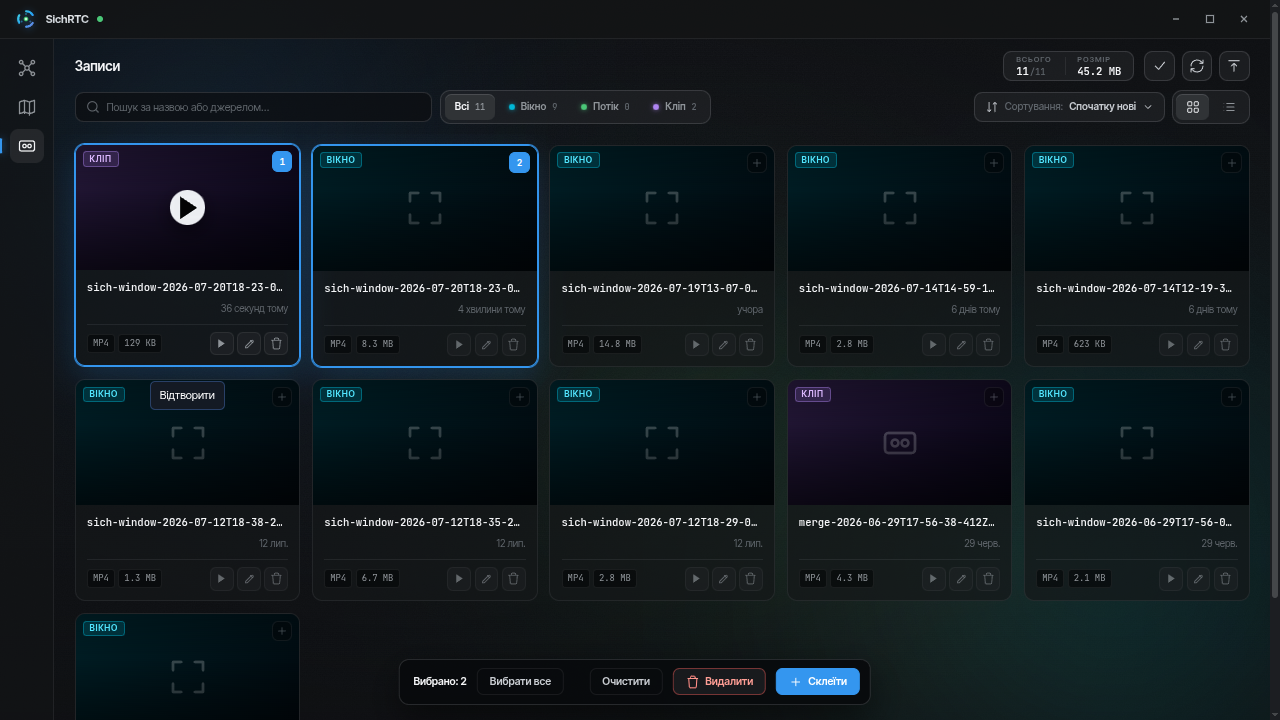The width and height of the screenshot is (1280, 720).
Task: Add the merge clip to selection
Action: (x=993, y=397)
